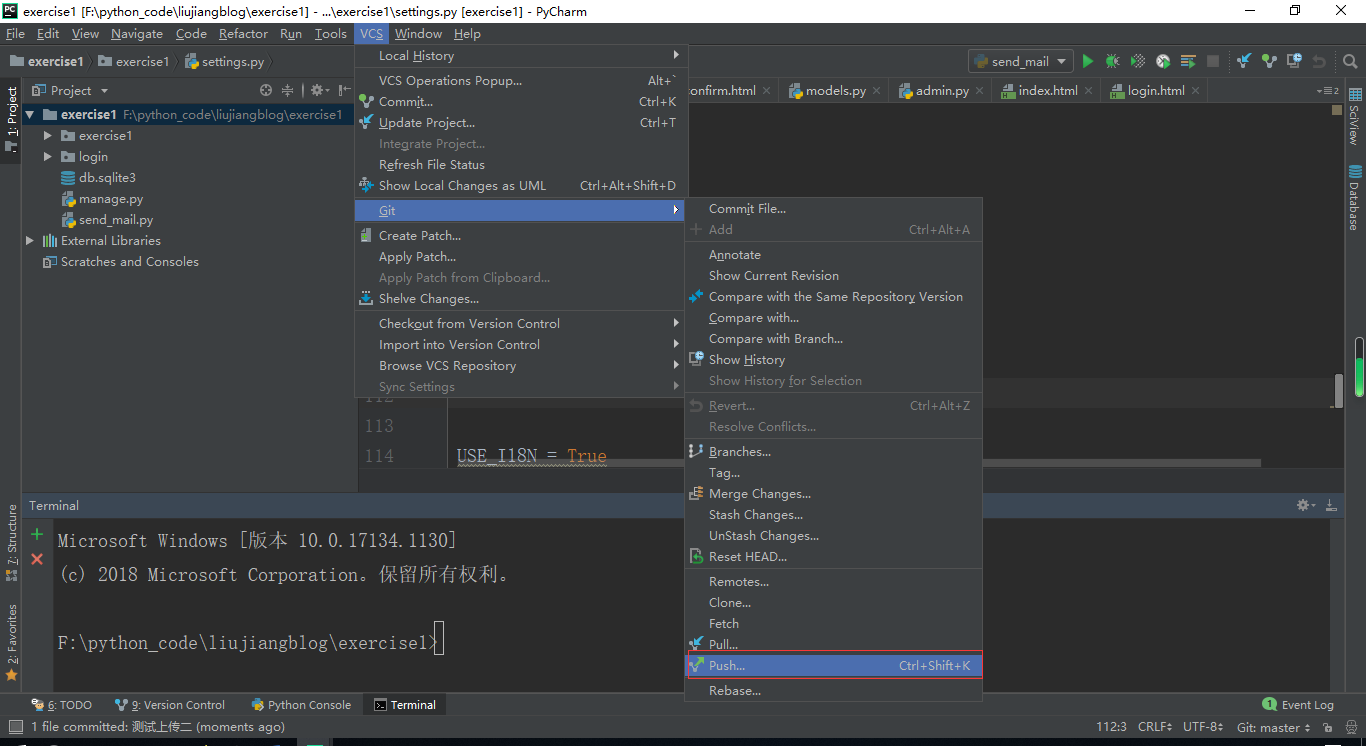Screen dimensions: 1366x746
Task: Hide the Terminal panel with the download-arrow icon
Action: pos(1331,505)
